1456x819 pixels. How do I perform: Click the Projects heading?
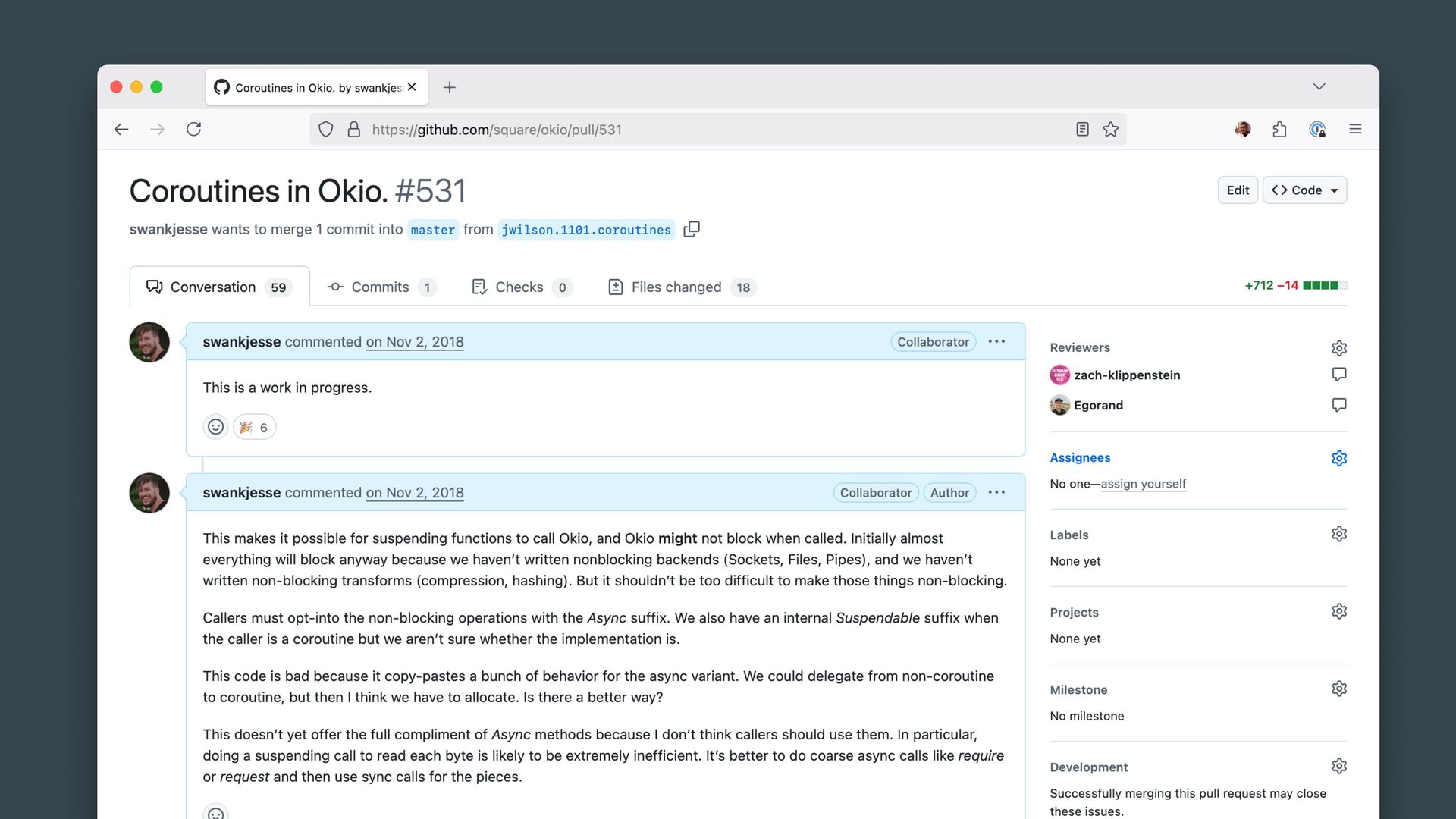[x=1074, y=613]
